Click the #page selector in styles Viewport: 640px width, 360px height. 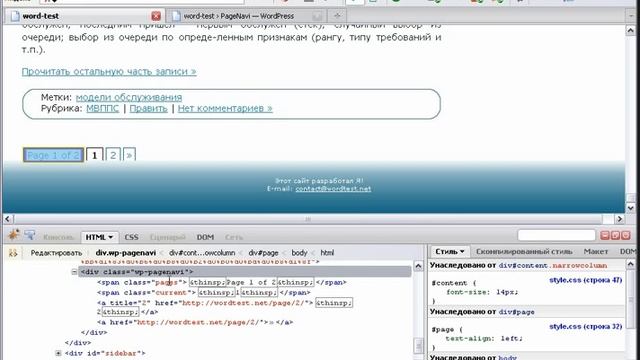tap(442, 329)
